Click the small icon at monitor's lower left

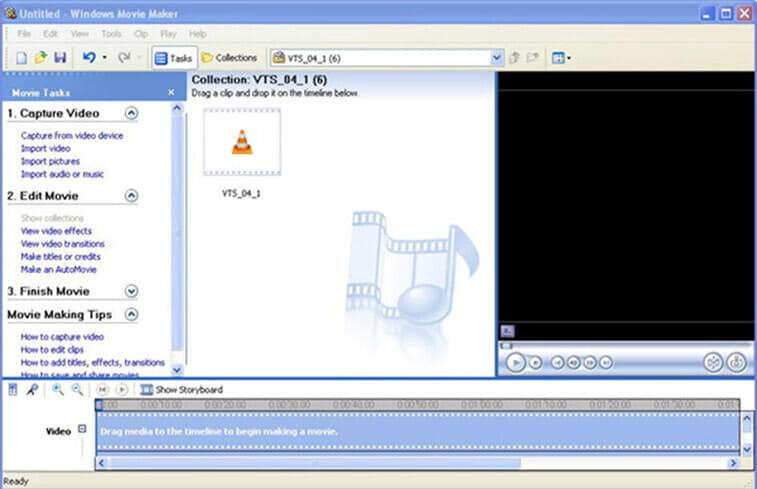507,331
